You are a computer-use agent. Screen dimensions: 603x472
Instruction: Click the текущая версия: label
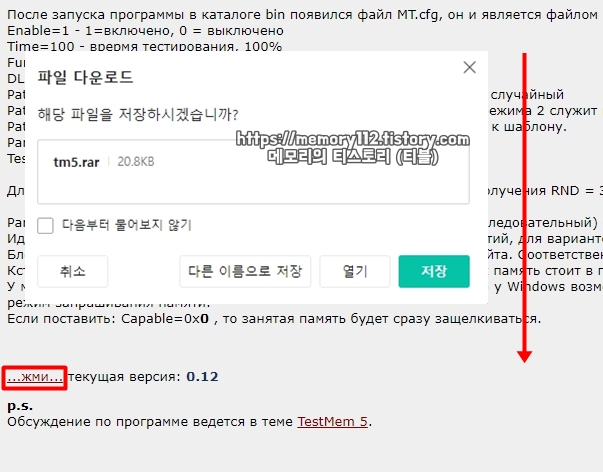124,377
